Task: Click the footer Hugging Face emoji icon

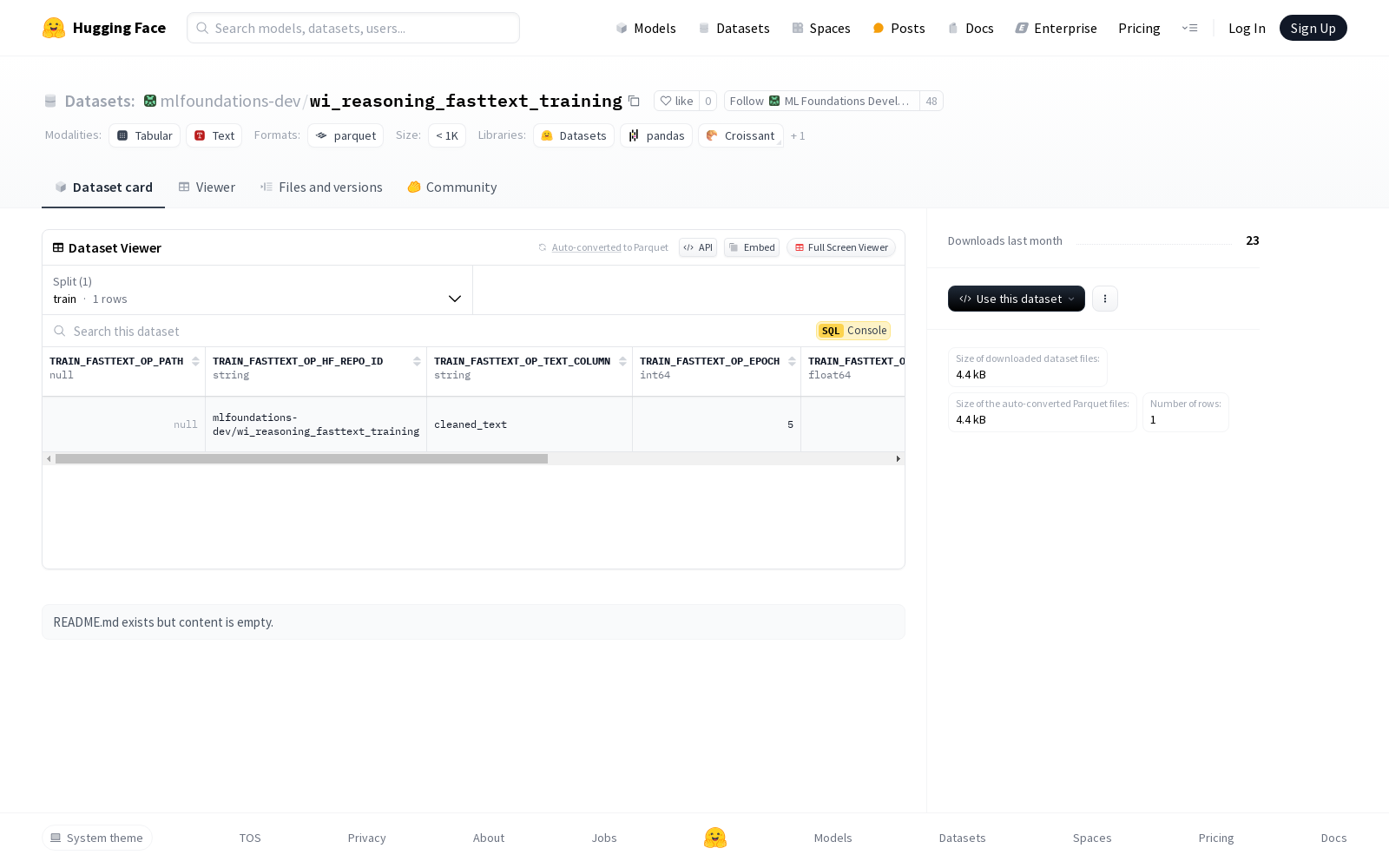Action: 715,838
